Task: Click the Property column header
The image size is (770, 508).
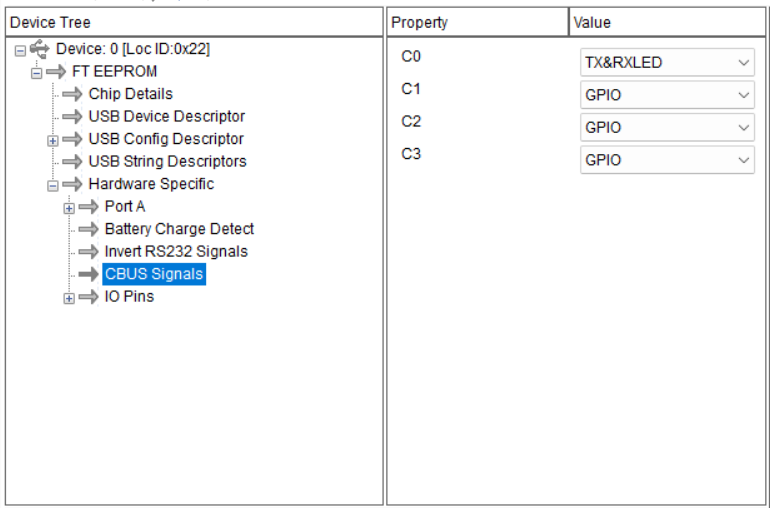Action: coord(477,22)
